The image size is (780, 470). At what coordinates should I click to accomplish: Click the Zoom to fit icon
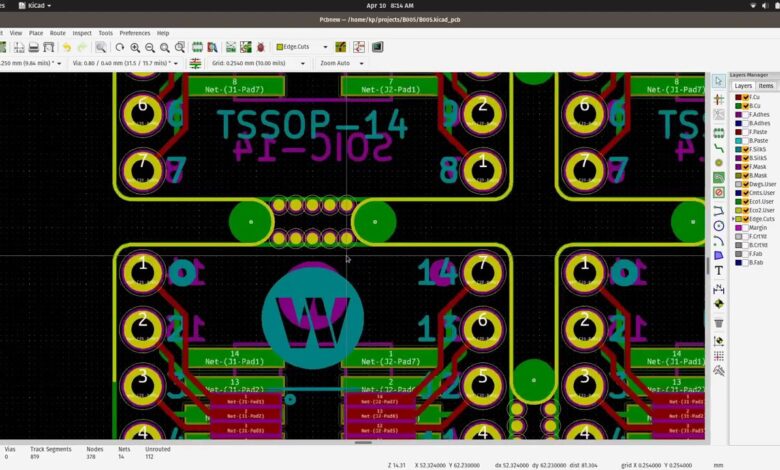165,47
